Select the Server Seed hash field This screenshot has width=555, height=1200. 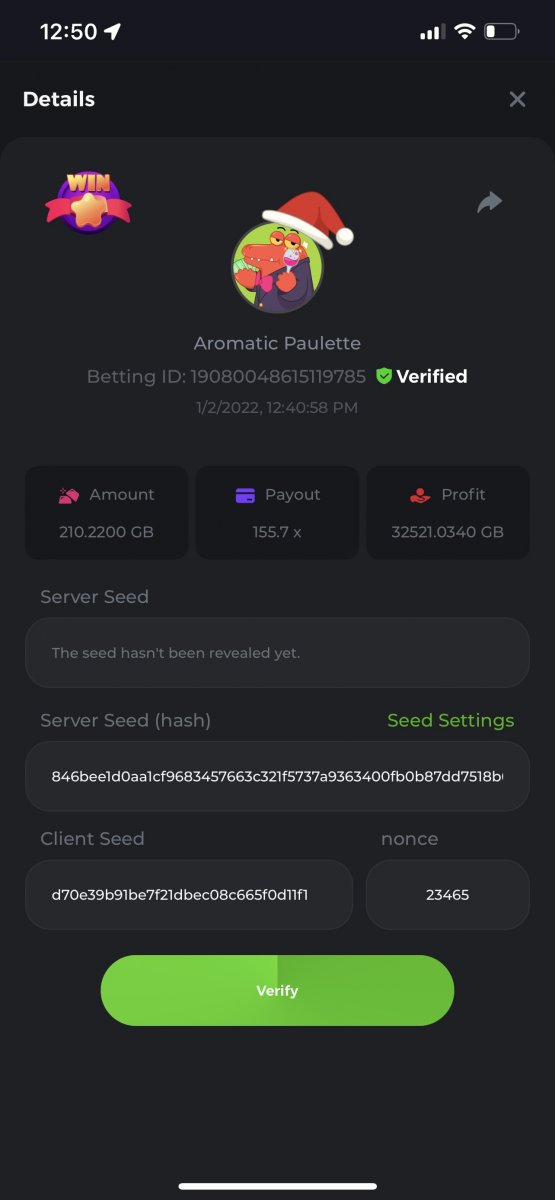(277, 776)
